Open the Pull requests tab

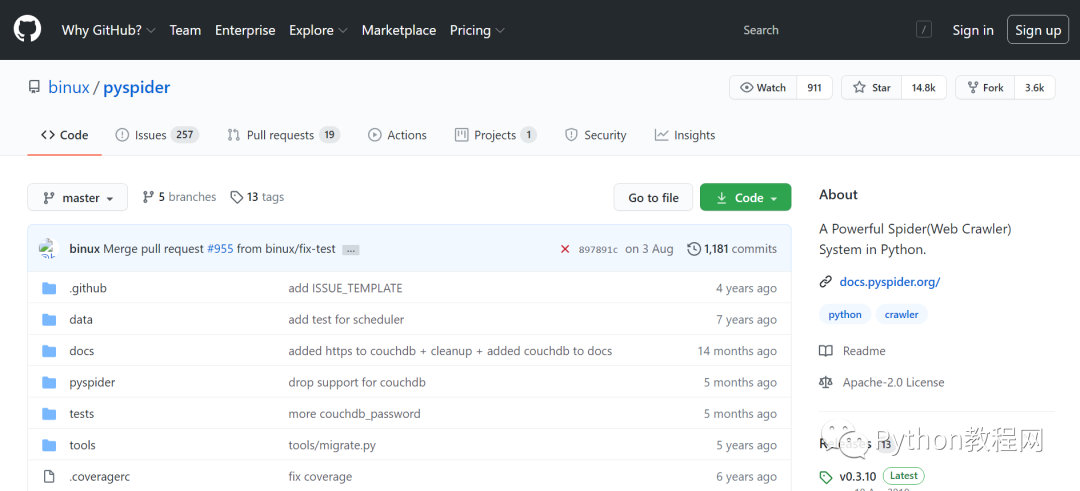click(x=283, y=135)
